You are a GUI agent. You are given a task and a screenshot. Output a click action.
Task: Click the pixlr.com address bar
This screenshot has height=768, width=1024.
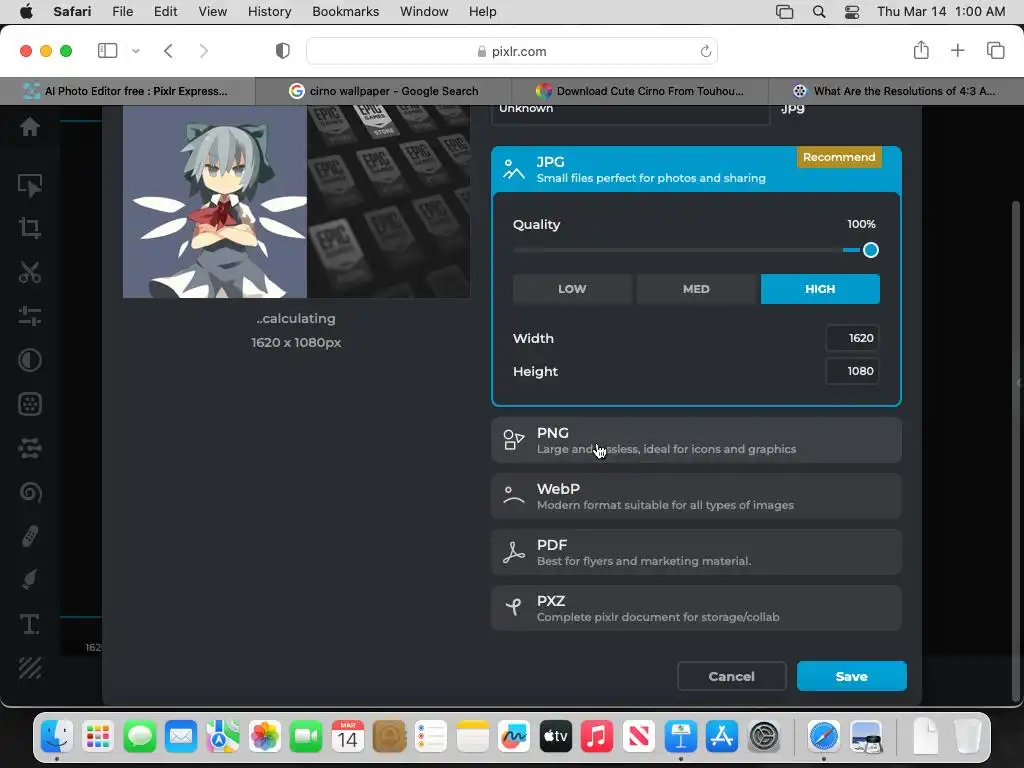click(512, 51)
